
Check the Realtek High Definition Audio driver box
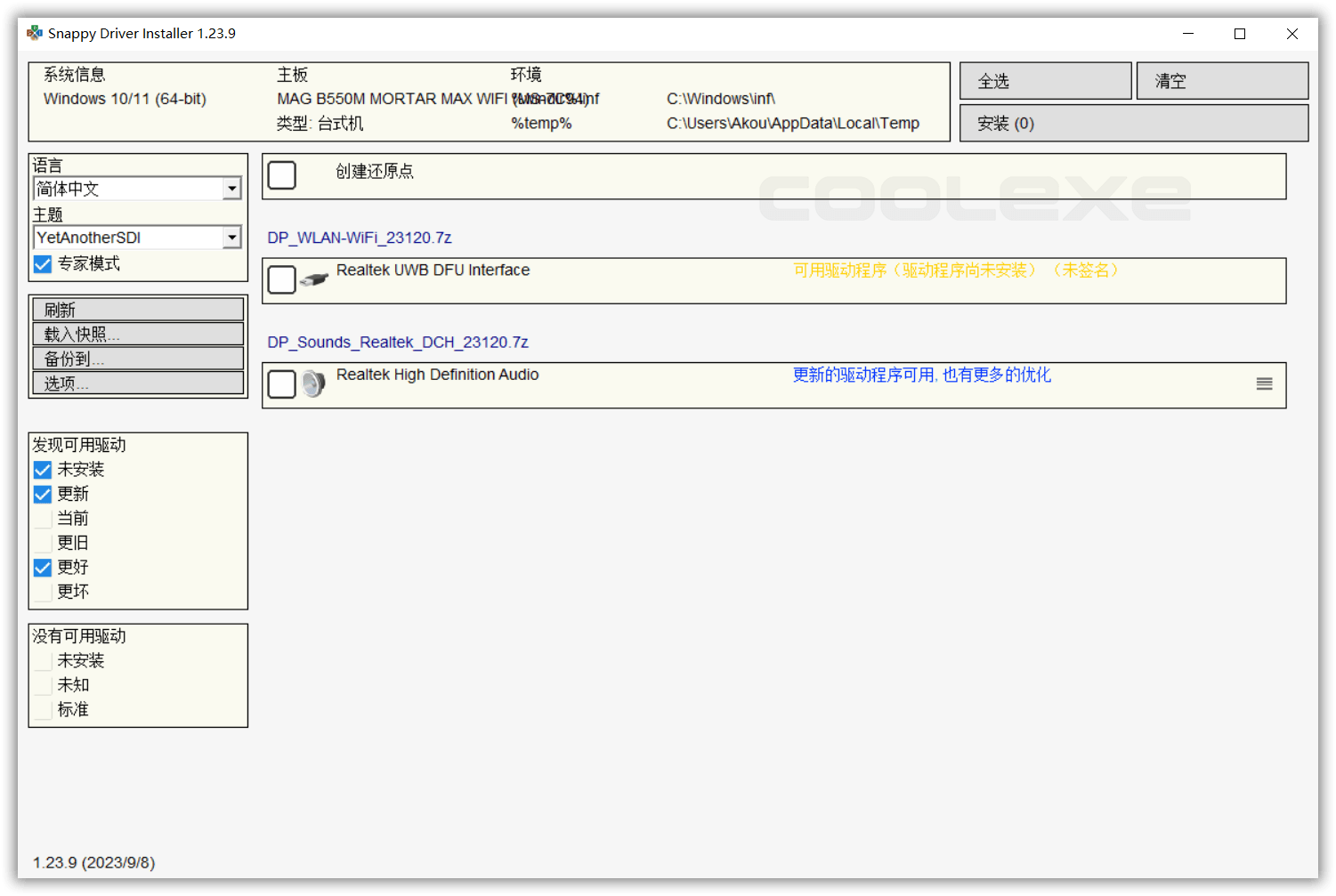tap(281, 384)
